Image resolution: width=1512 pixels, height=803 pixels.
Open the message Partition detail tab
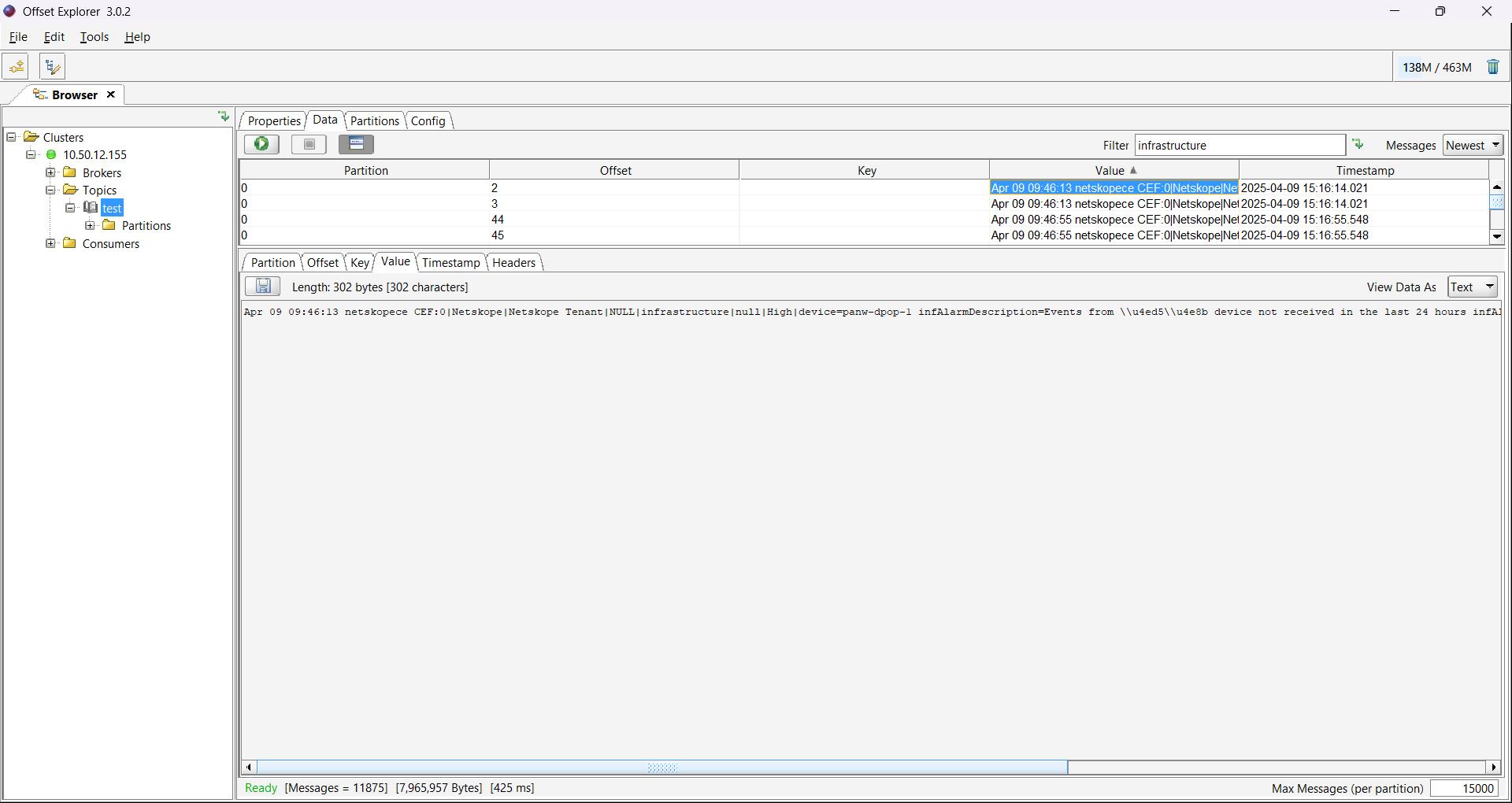272,262
